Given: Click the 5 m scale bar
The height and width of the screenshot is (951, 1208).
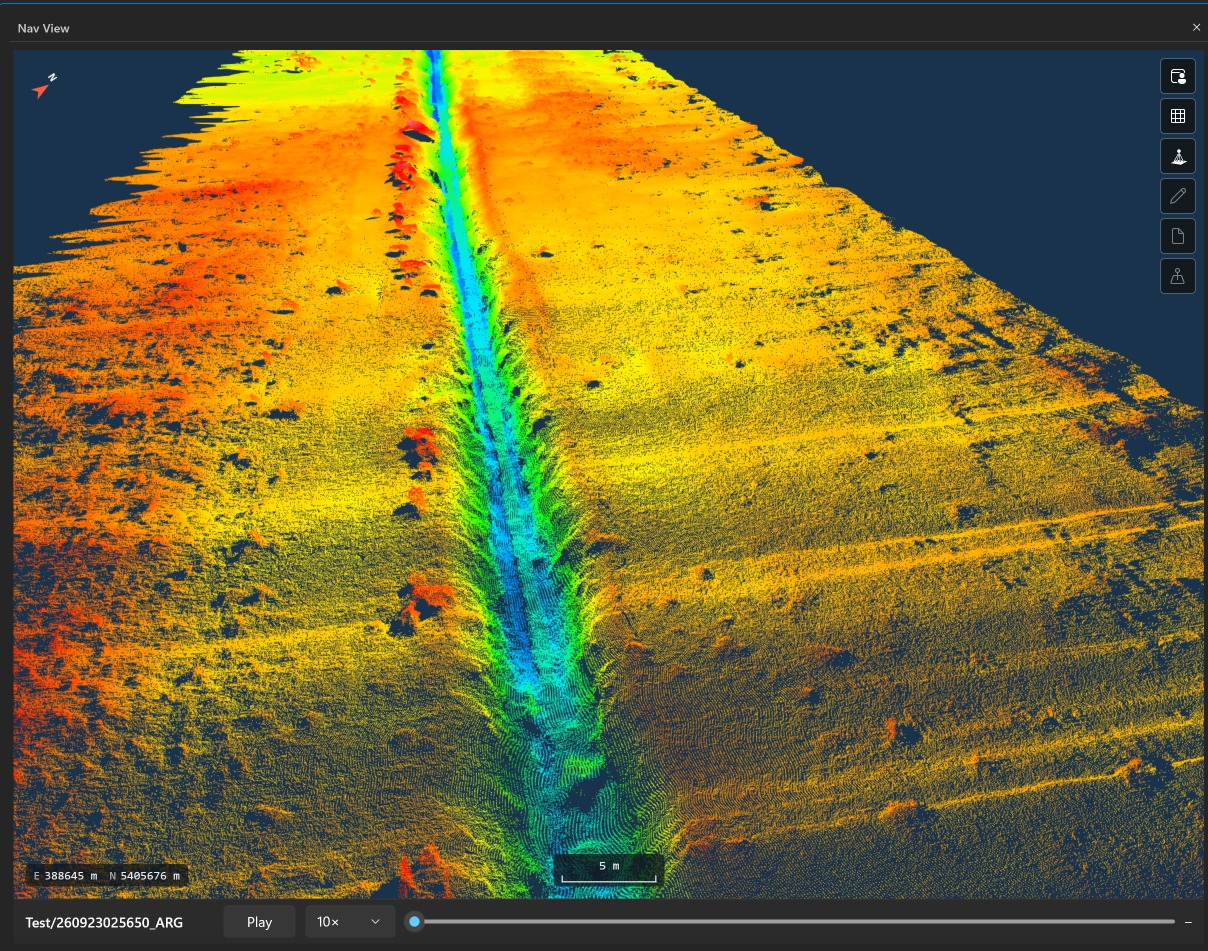Looking at the screenshot, I should click(608, 869).
